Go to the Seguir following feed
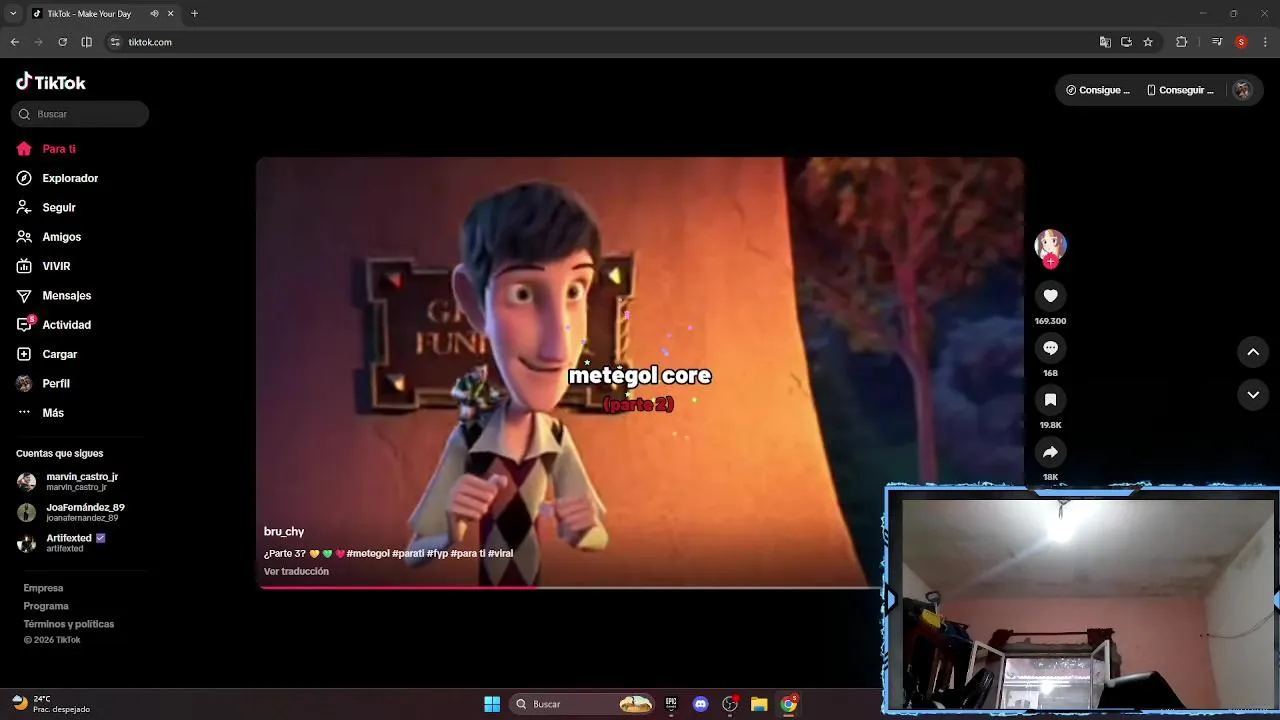This screenshot has width=1280, height=720. click(46, 207)
